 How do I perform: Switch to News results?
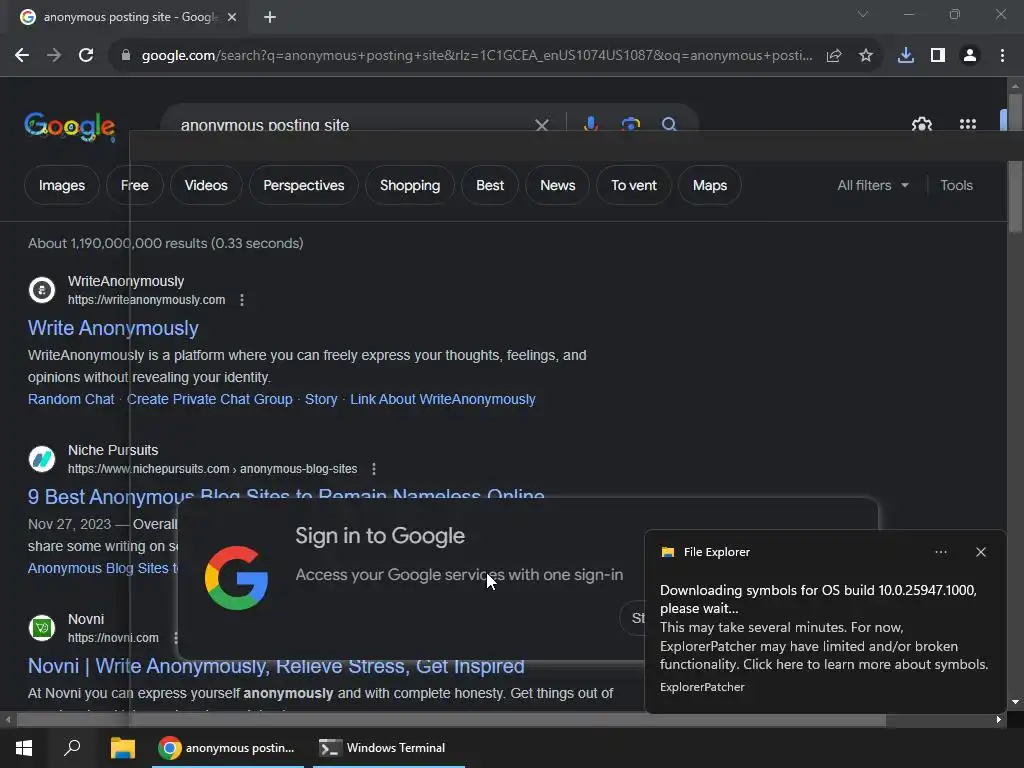(557, 185)
